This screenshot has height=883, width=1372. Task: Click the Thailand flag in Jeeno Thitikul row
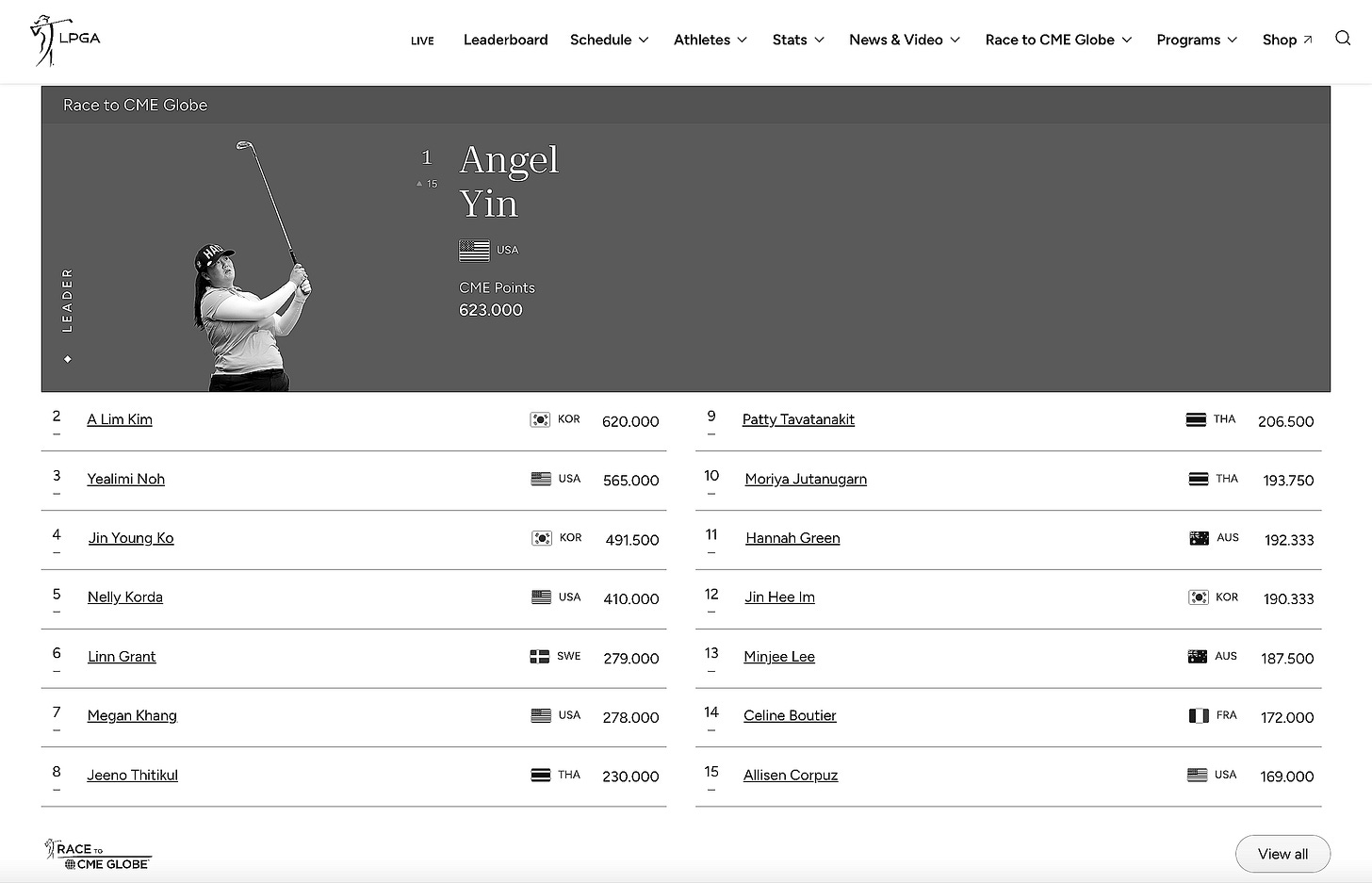(x=541, y=775)
